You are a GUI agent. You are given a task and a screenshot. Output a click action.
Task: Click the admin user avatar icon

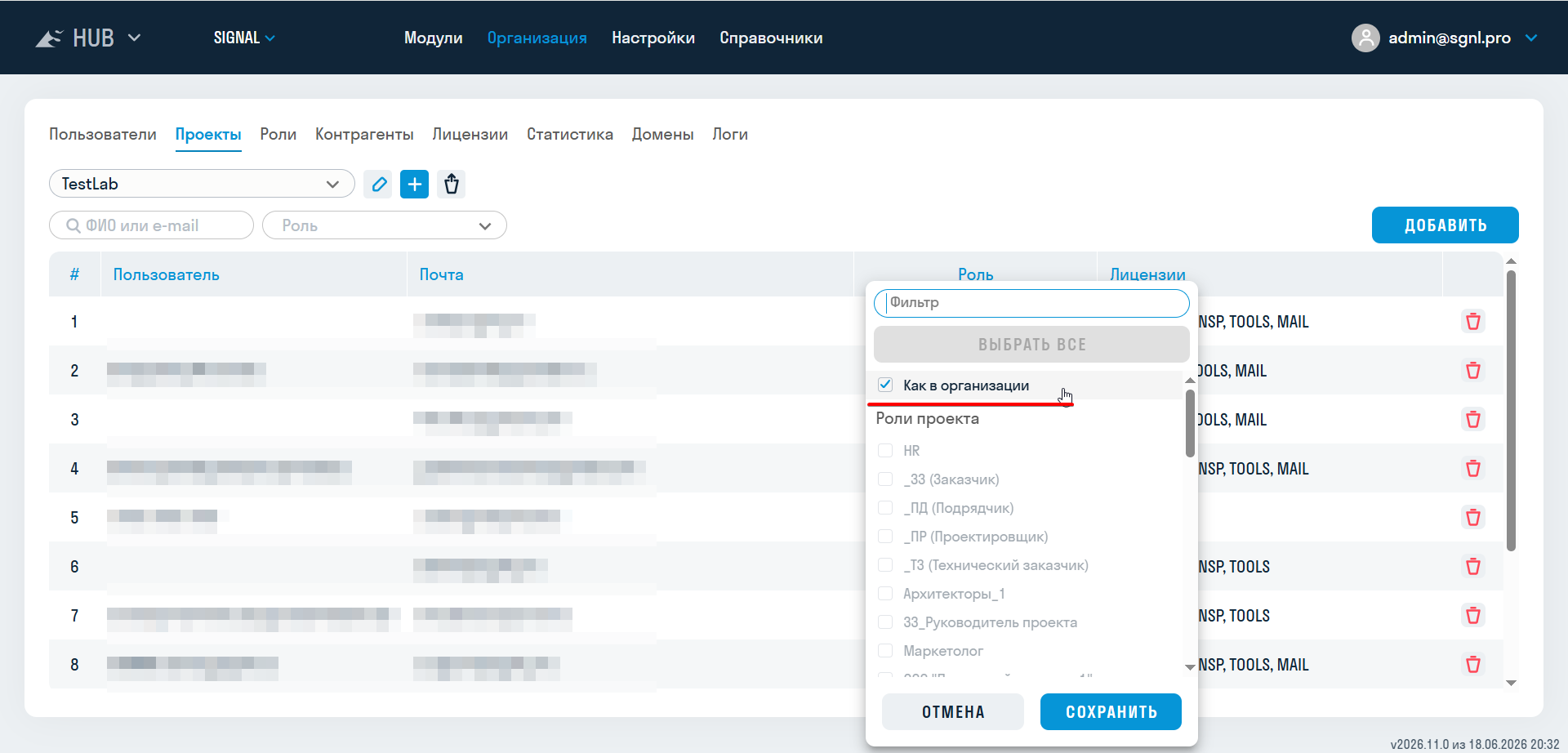click(x=1365, y=38)
